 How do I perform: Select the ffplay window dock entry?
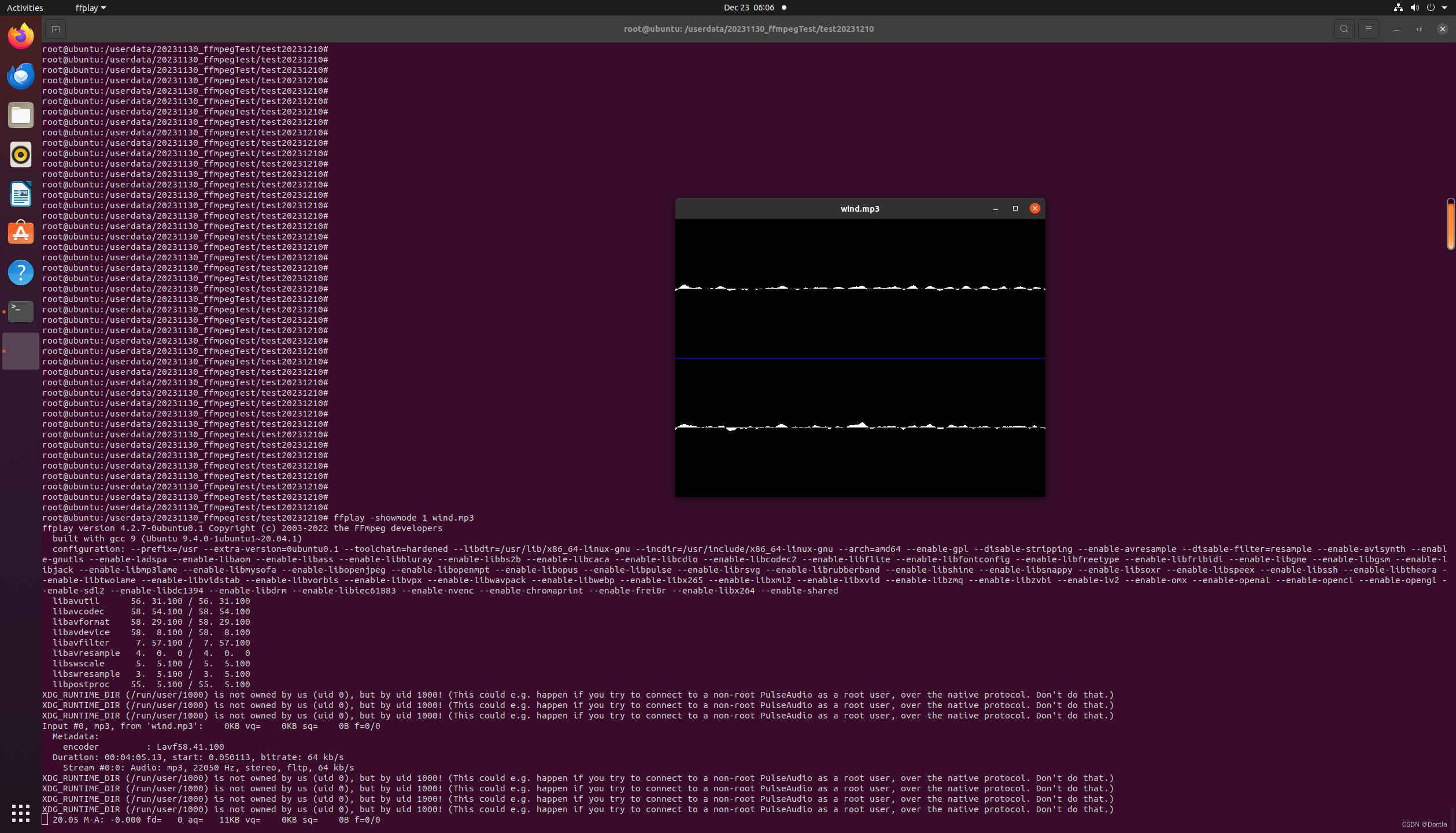21,351
